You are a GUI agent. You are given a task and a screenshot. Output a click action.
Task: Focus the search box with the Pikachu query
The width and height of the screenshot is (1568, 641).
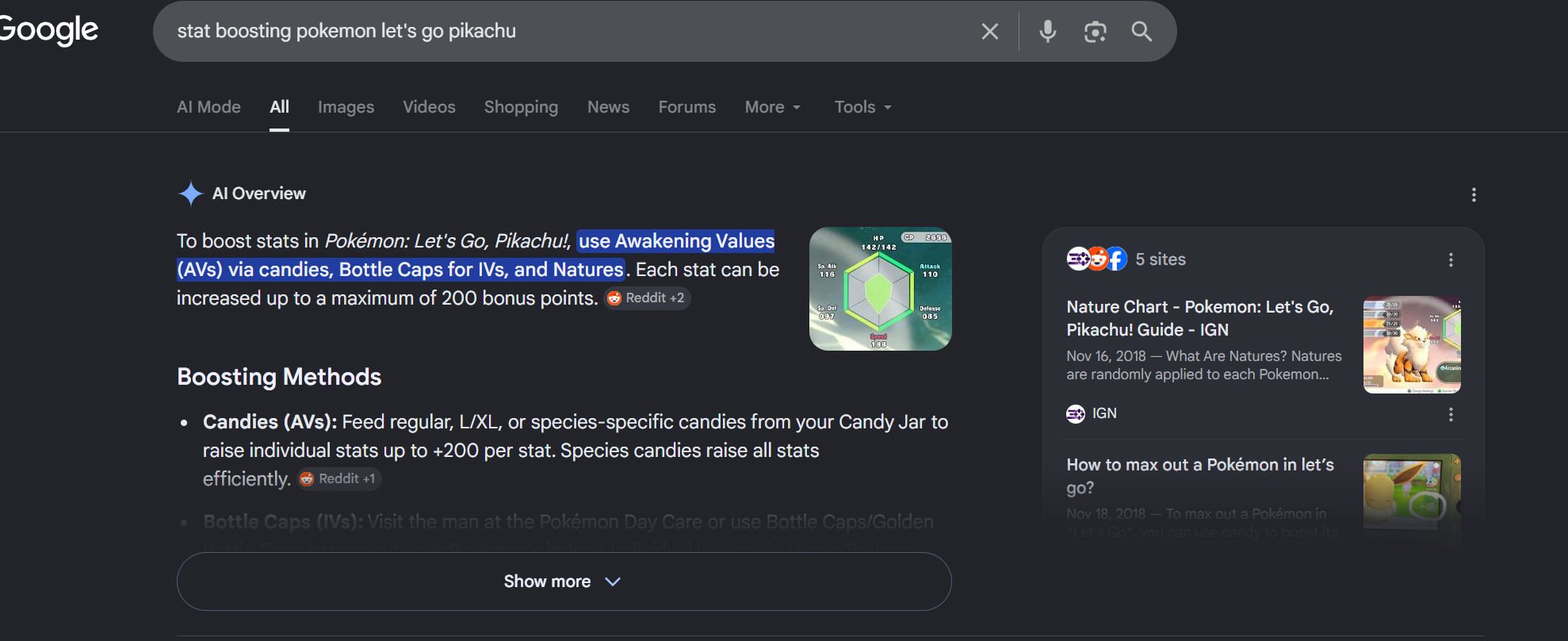click(567, 31)
